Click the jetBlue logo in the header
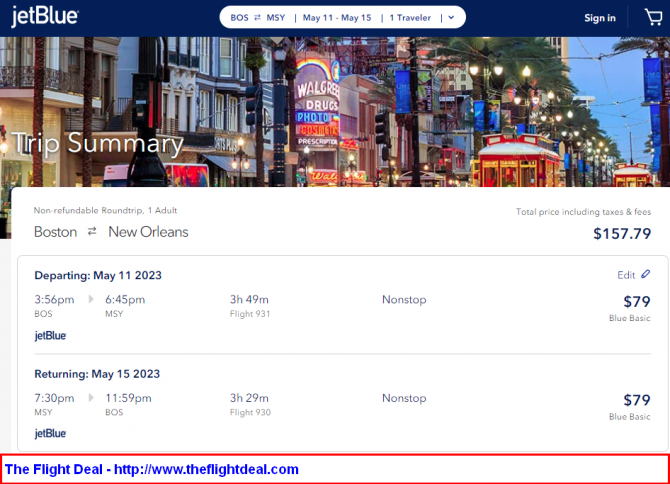The image size is (670, 484). (45, 17)
